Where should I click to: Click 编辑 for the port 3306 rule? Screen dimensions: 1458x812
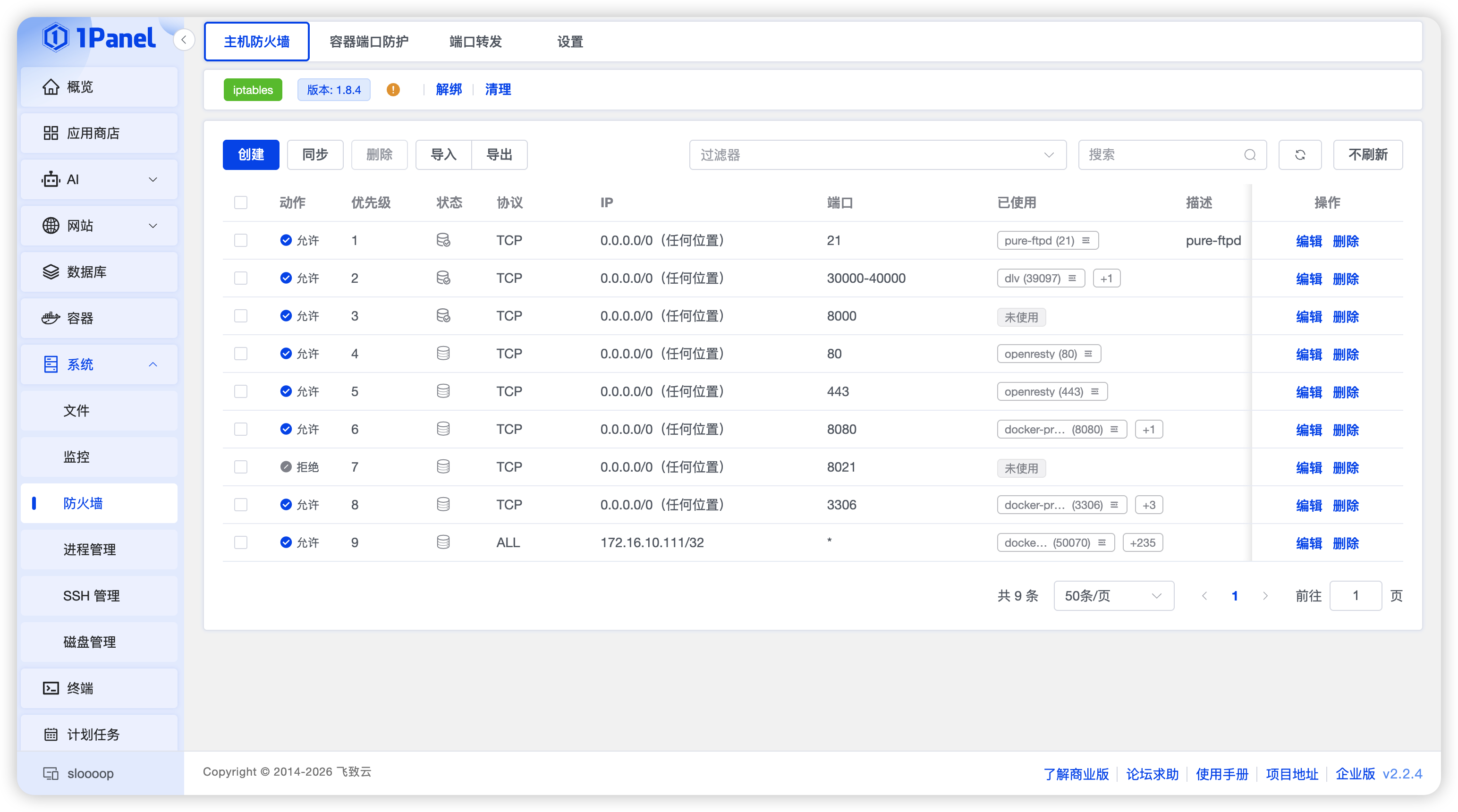[x=1309, y=505]
